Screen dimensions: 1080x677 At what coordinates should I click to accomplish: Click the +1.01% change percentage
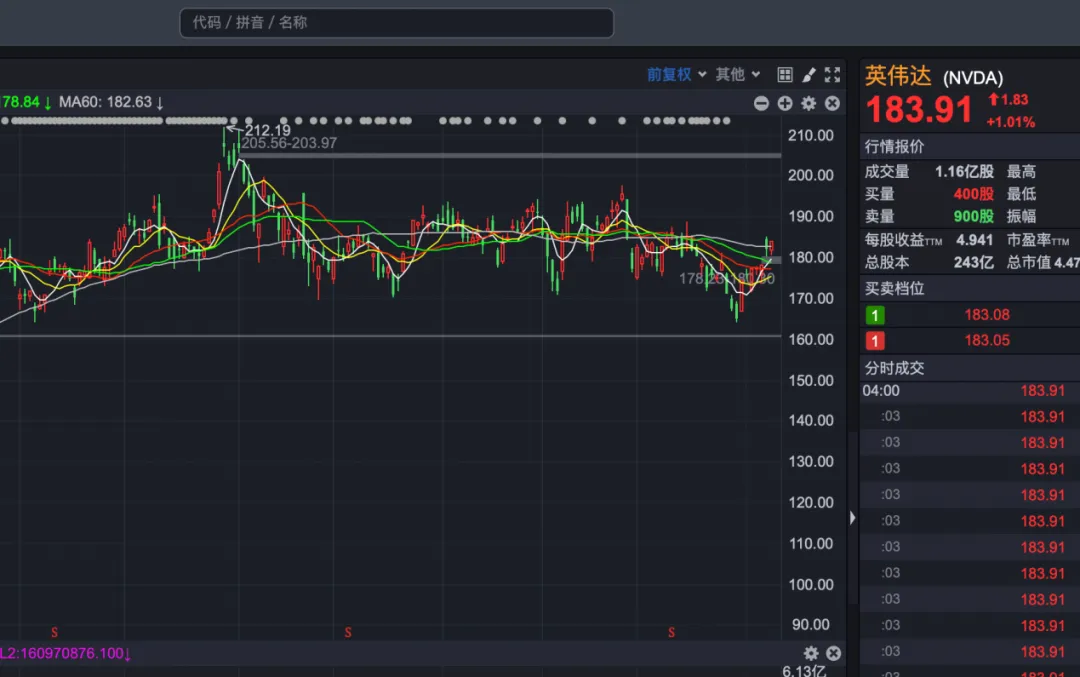1010,123
